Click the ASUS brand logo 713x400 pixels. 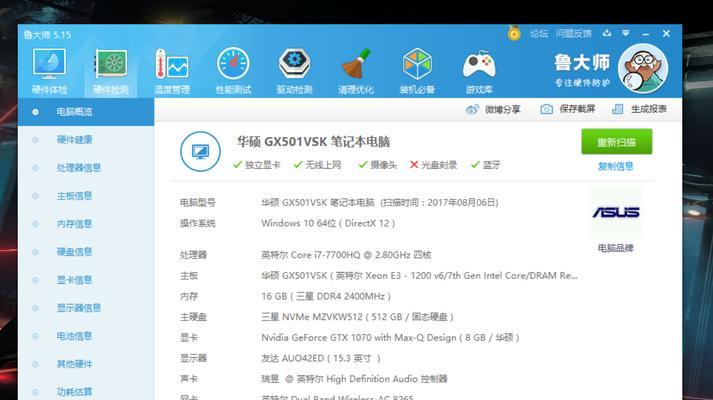tap(616, 212)
